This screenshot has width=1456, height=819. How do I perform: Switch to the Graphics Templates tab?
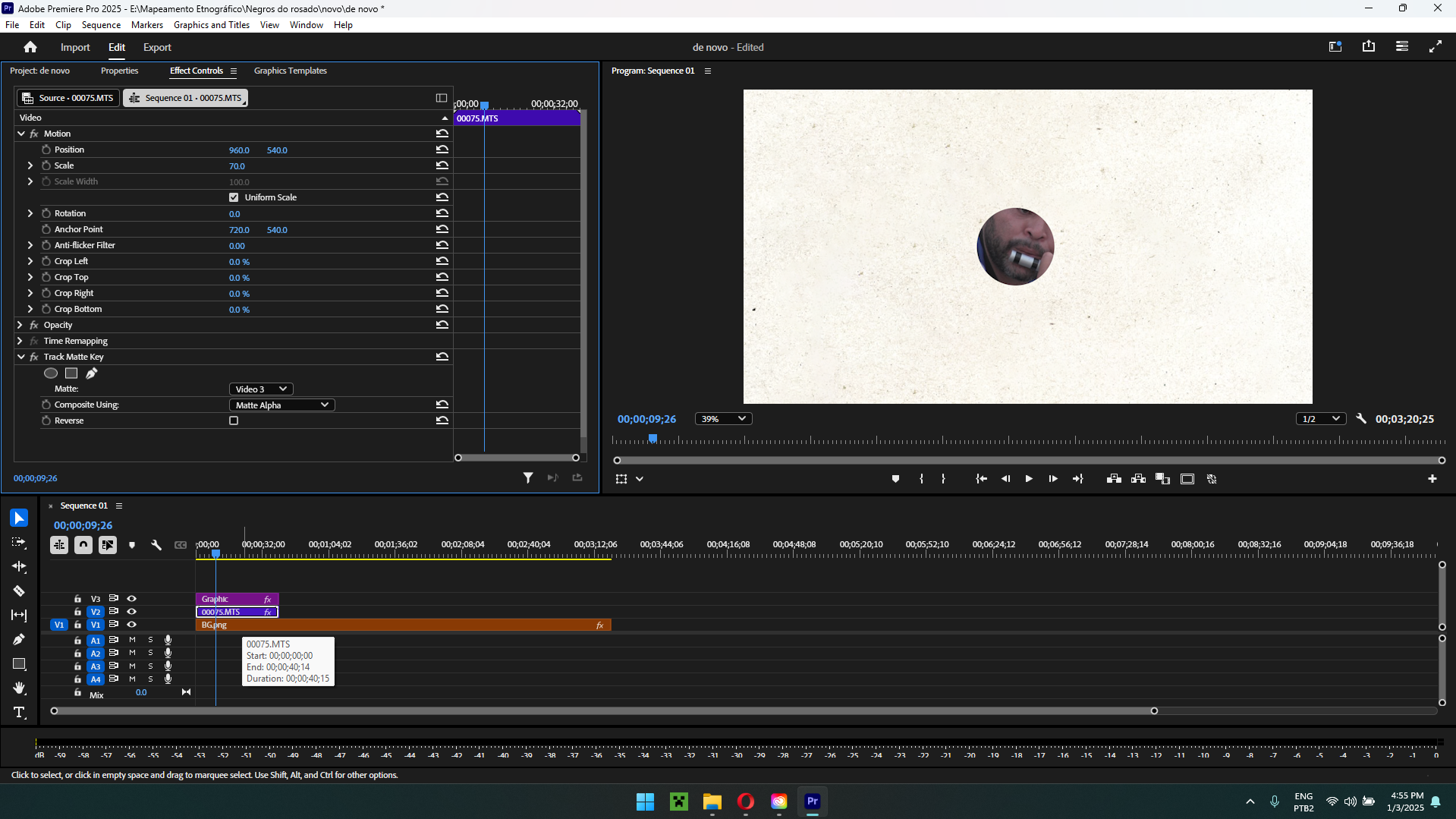pyautogui.click(x=290, y=71)
